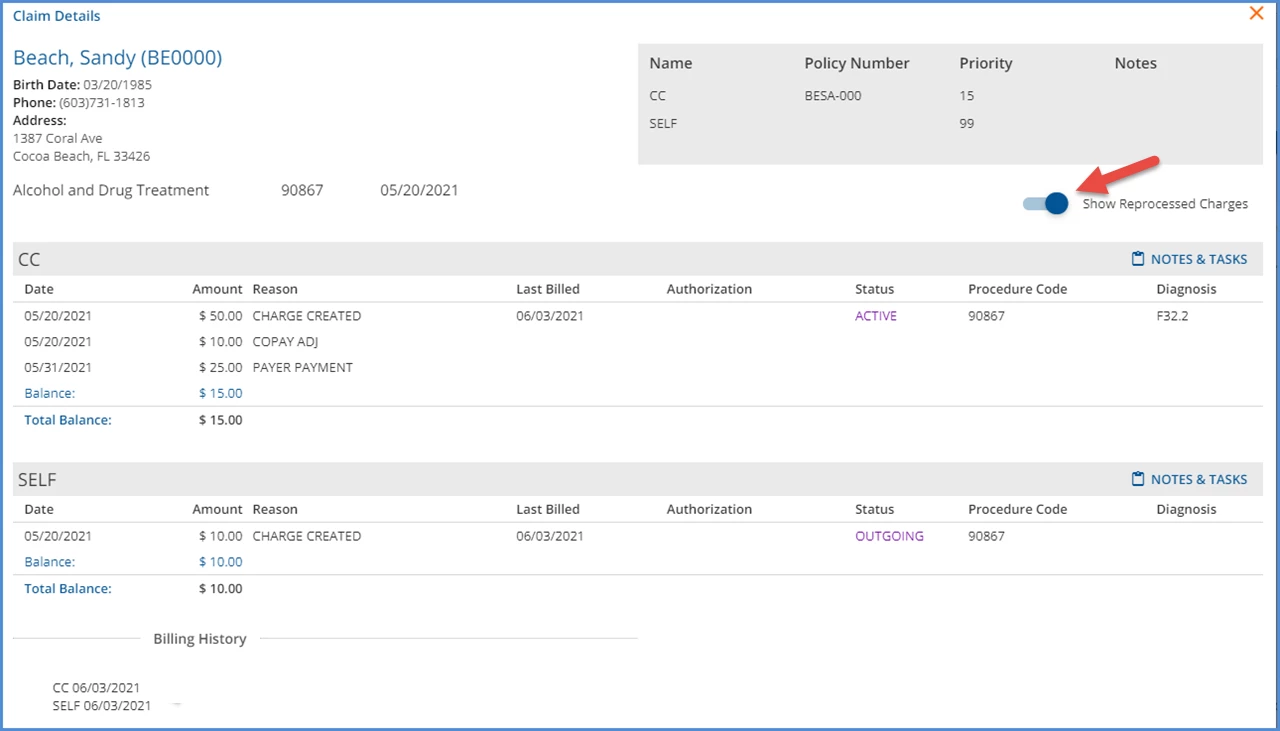Click Billing History entry CC 06/03/2021
The image size is (1280, 731).
pos(96,688)
